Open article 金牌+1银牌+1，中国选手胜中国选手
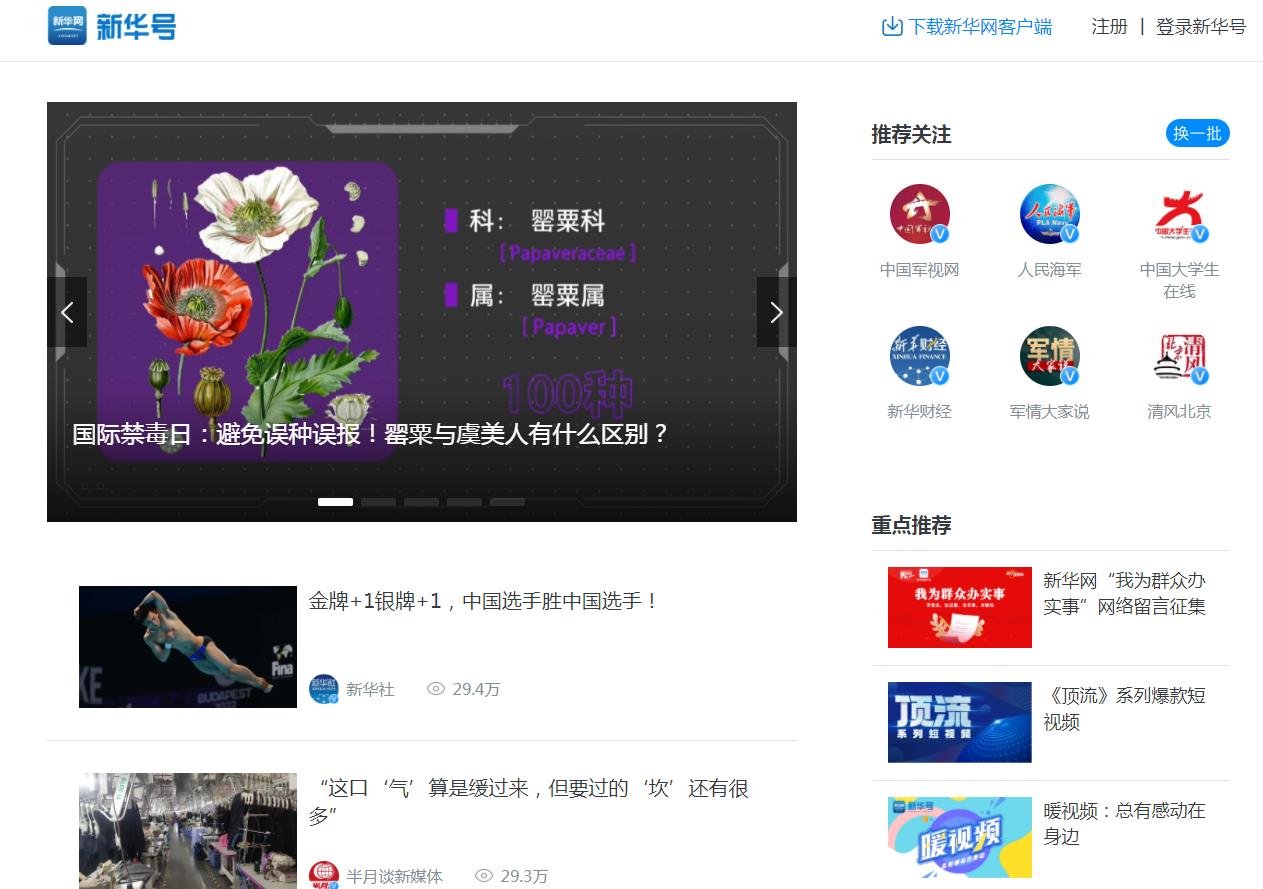 484,601
